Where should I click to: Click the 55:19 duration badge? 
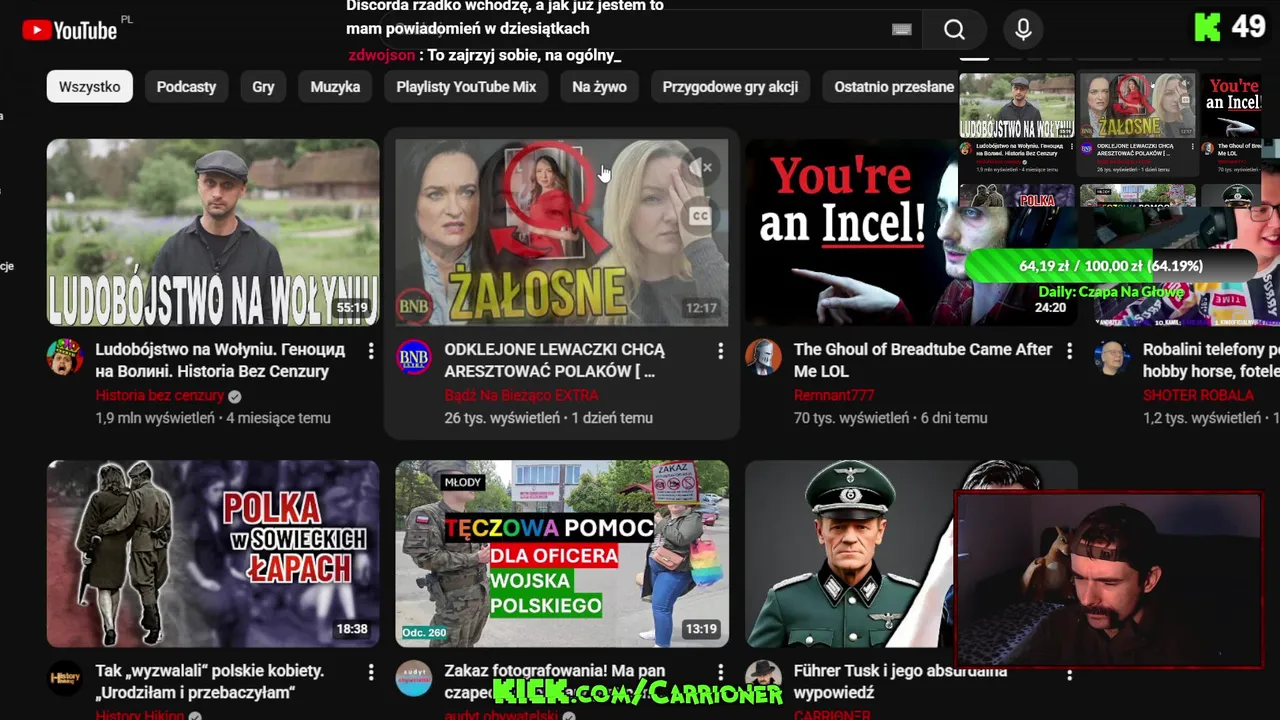point(352,308)
